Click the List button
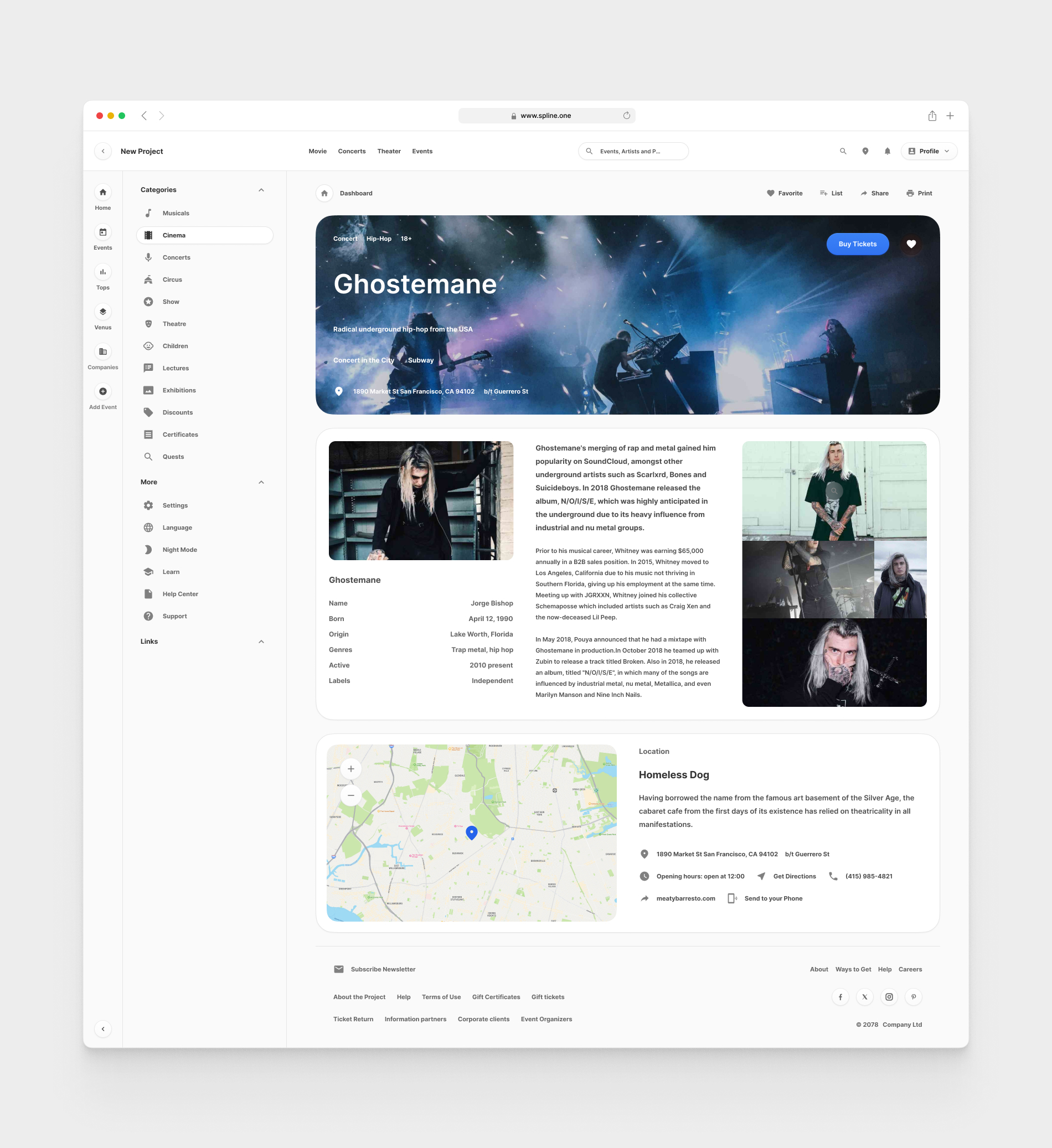The height and width of the screenshot is (1148, 1052). (x=831, y=193)
